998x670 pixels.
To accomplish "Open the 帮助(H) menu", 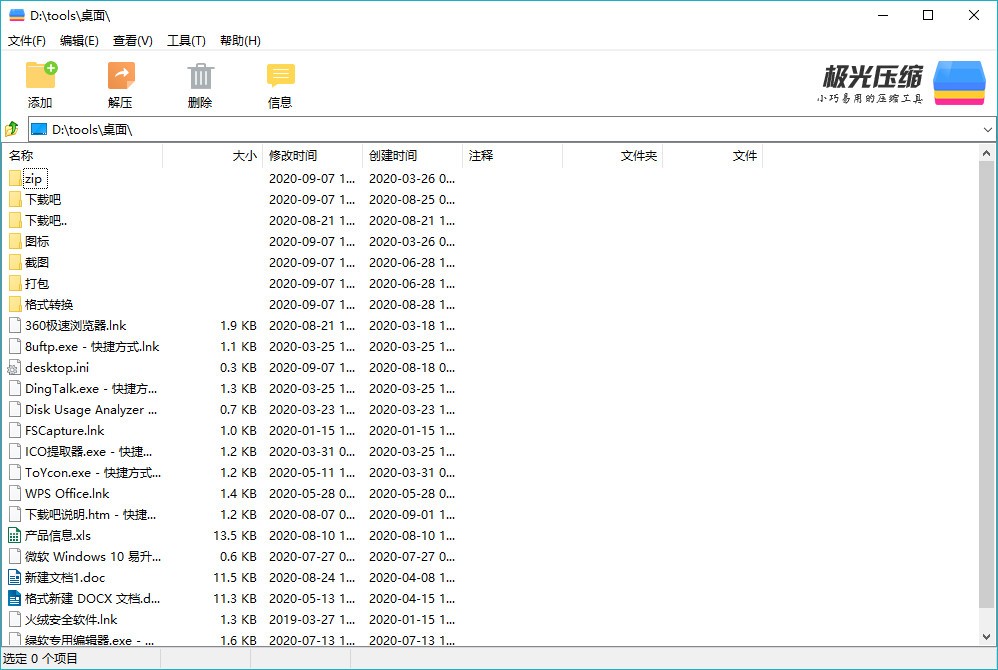I will tap(241, 41).
